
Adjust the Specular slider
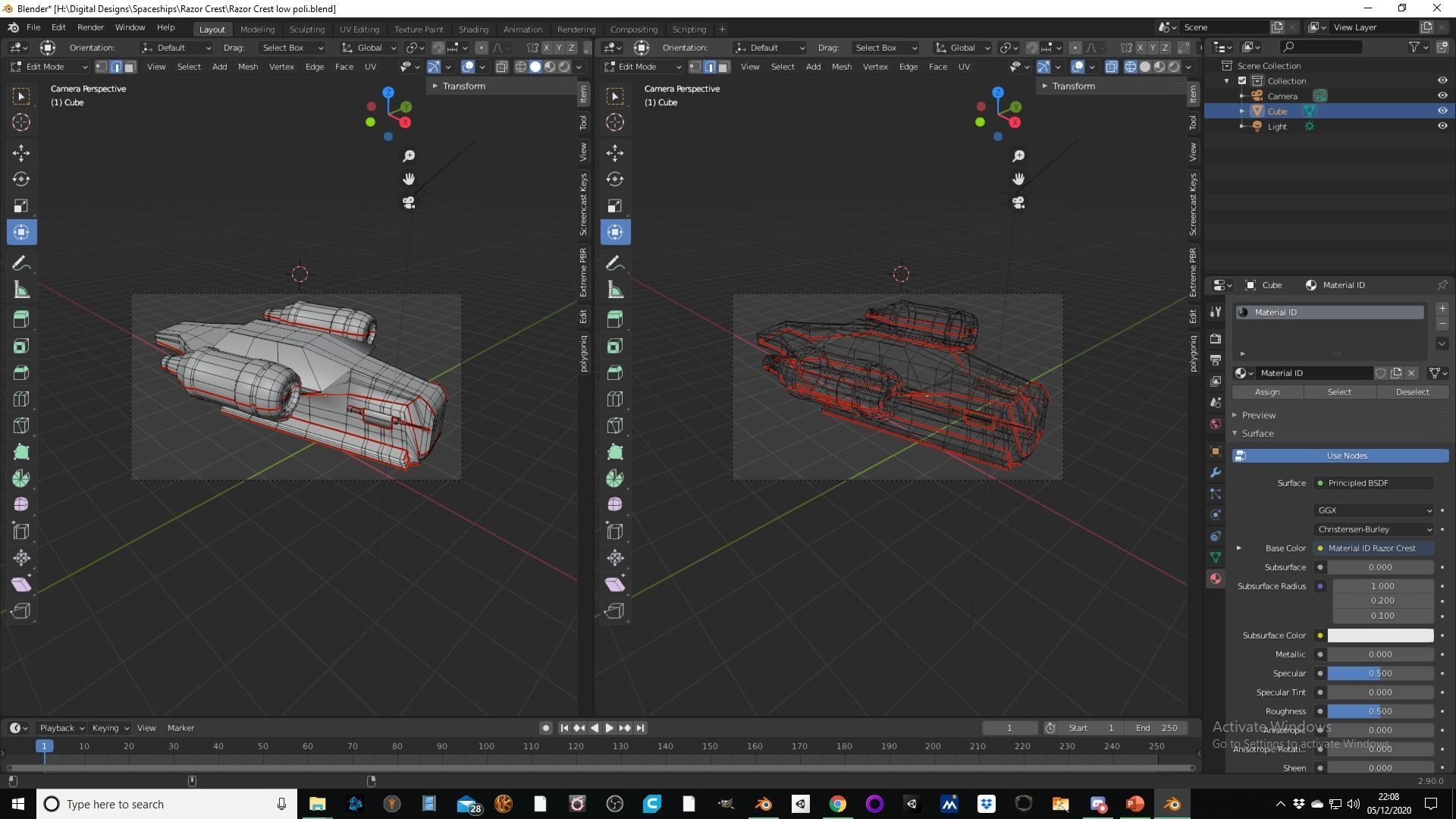(x=1380, y=673)
